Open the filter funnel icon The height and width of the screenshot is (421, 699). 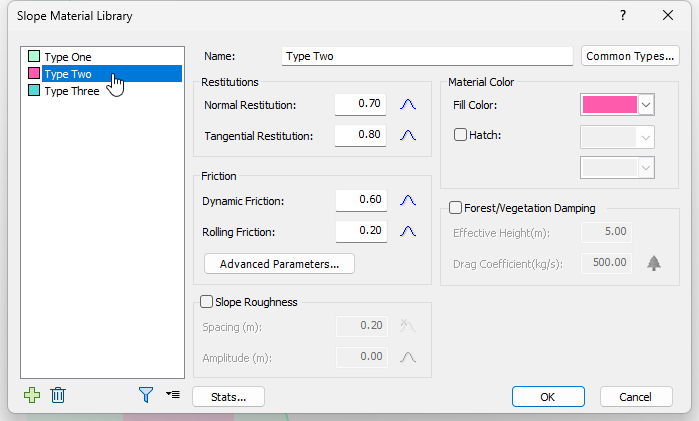[x=146, y=395]
